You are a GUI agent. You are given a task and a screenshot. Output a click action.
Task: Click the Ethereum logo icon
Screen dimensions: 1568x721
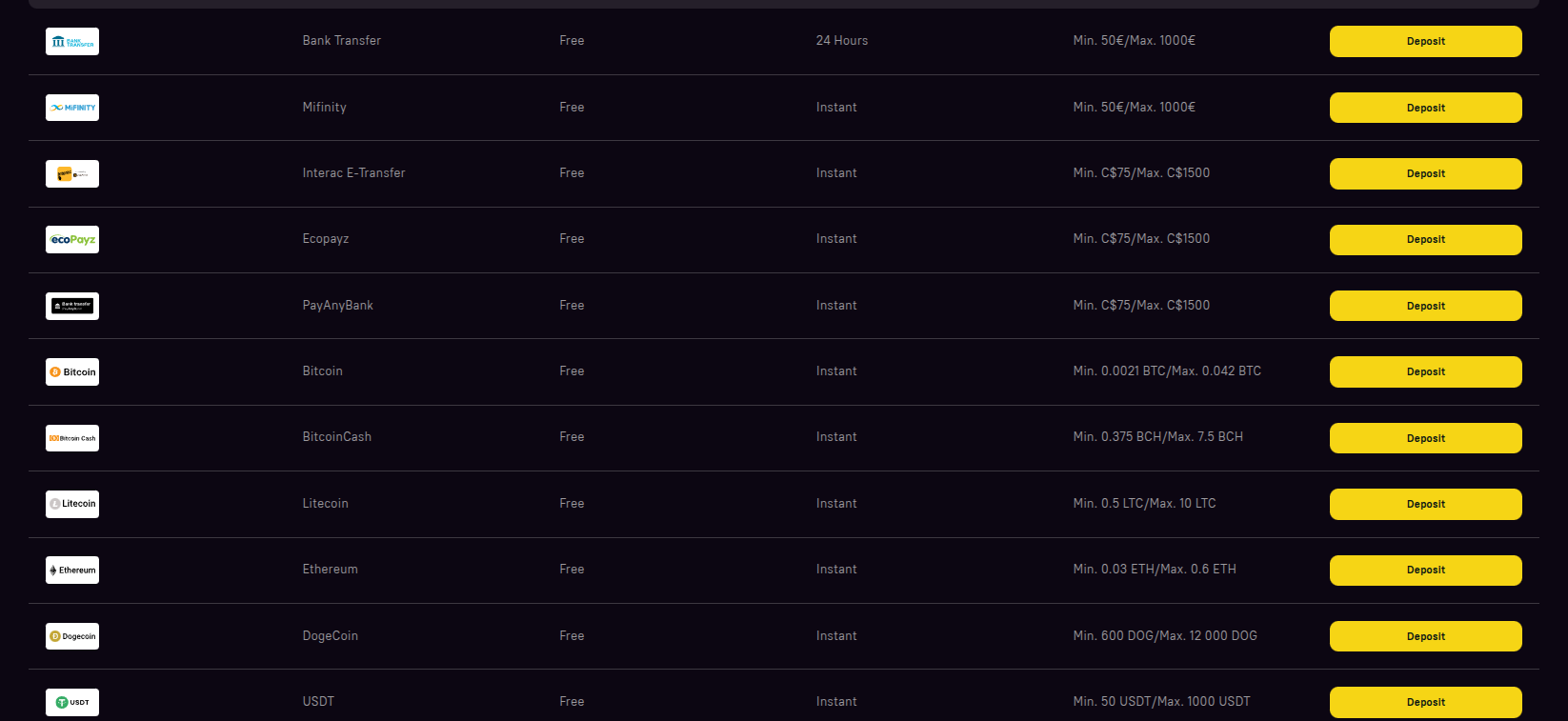click(x=72, y=570)
